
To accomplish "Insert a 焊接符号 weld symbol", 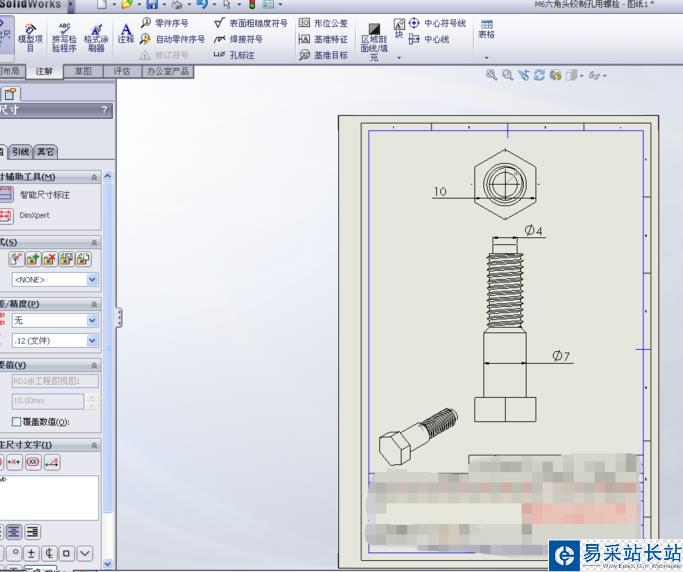I will point(238,39).
